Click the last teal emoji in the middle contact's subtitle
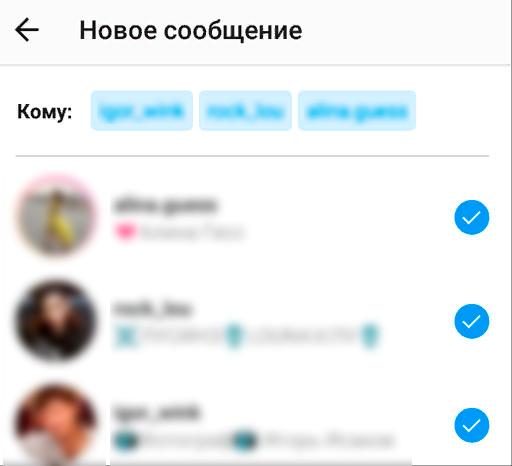512x466 pixels. pyautogui.click(x=370, y=335)
